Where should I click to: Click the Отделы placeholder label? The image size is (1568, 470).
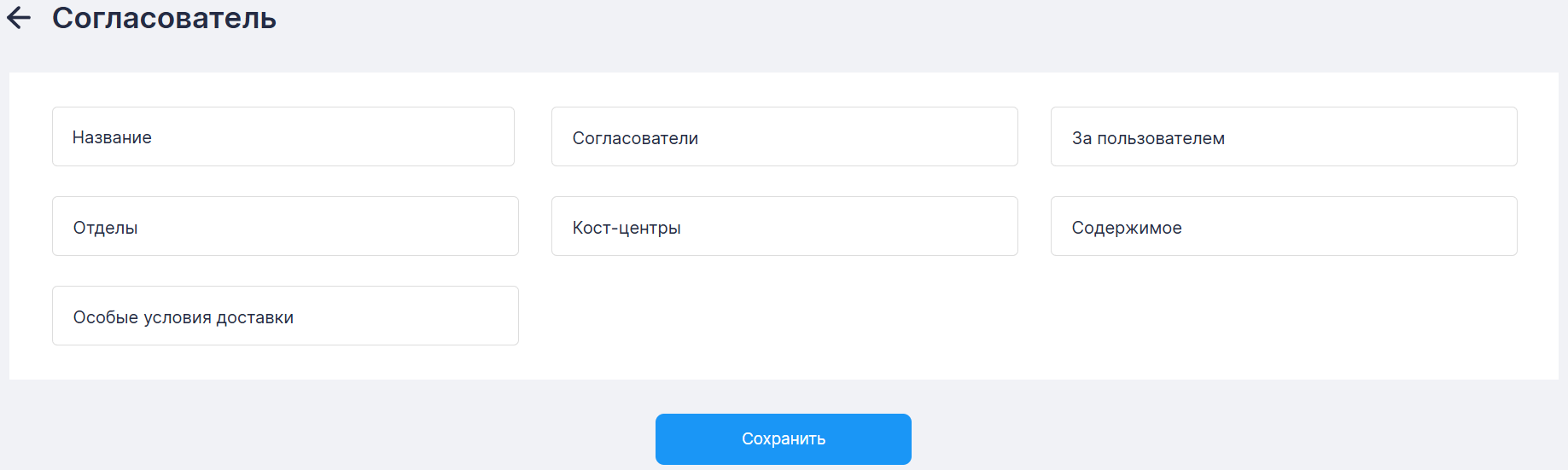tap(105, 228)
